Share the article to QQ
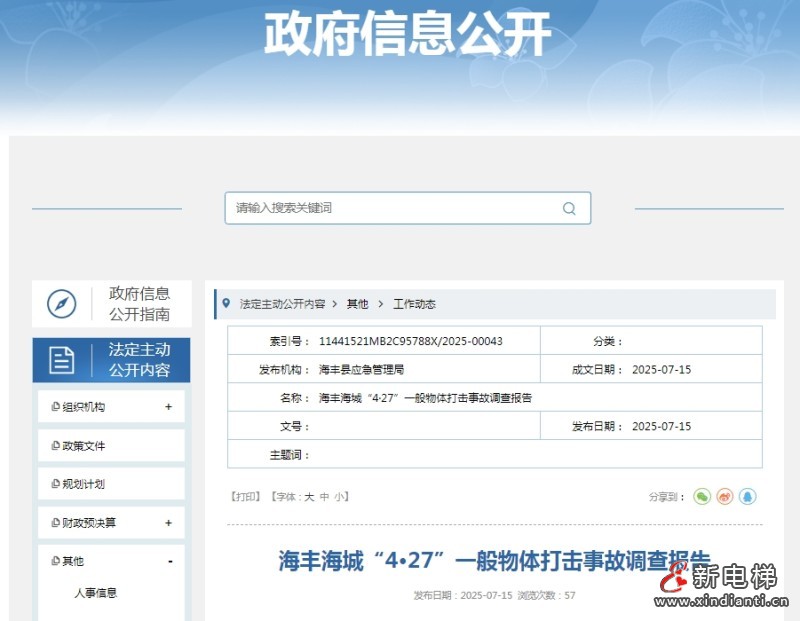Image resolution: width=800 pixels, height=621 pixels. coord(749,496)
